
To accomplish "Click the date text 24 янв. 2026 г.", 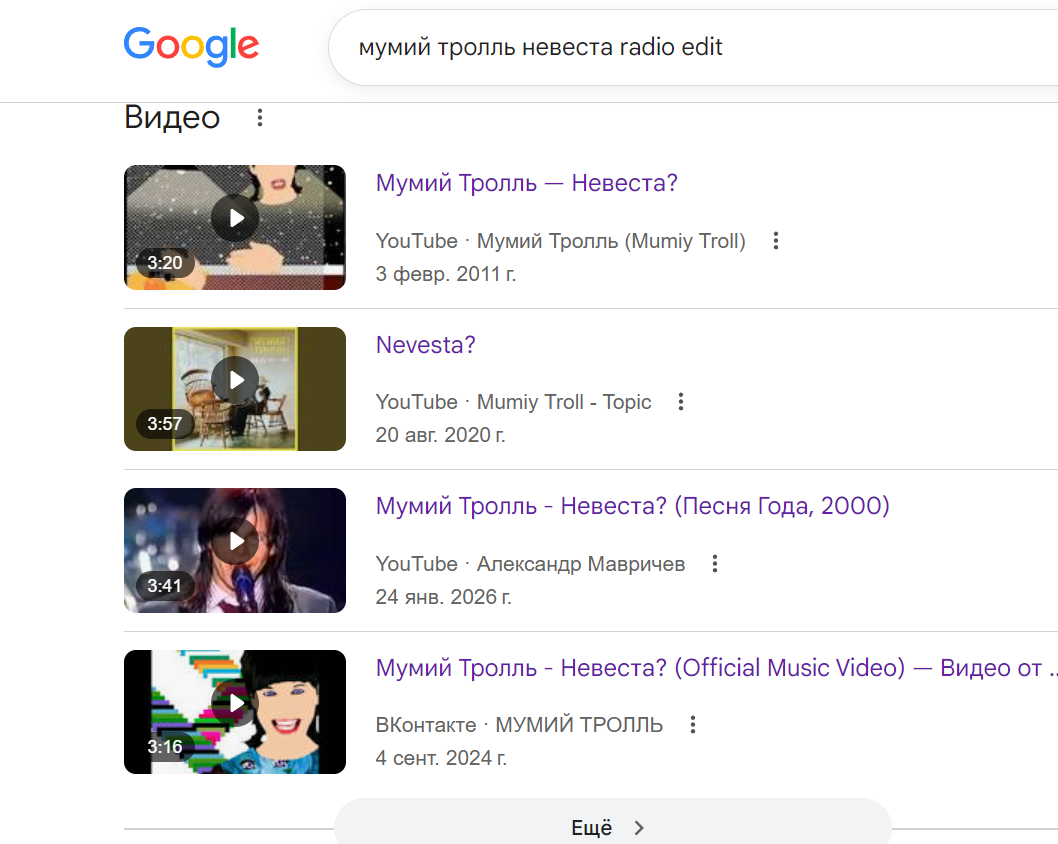I will tap(444, 597).
